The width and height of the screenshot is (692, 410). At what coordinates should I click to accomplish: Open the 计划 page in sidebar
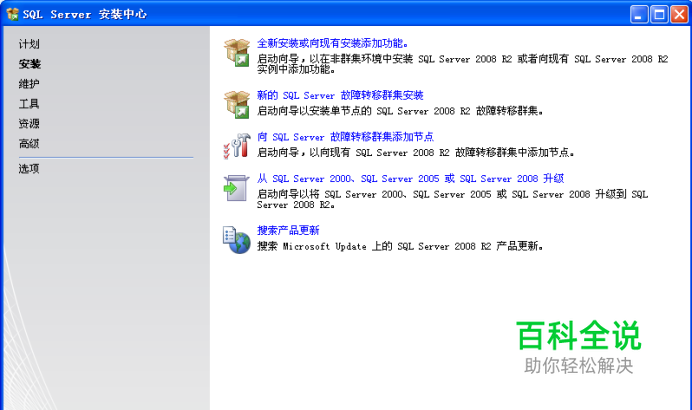tap(29, 44)
